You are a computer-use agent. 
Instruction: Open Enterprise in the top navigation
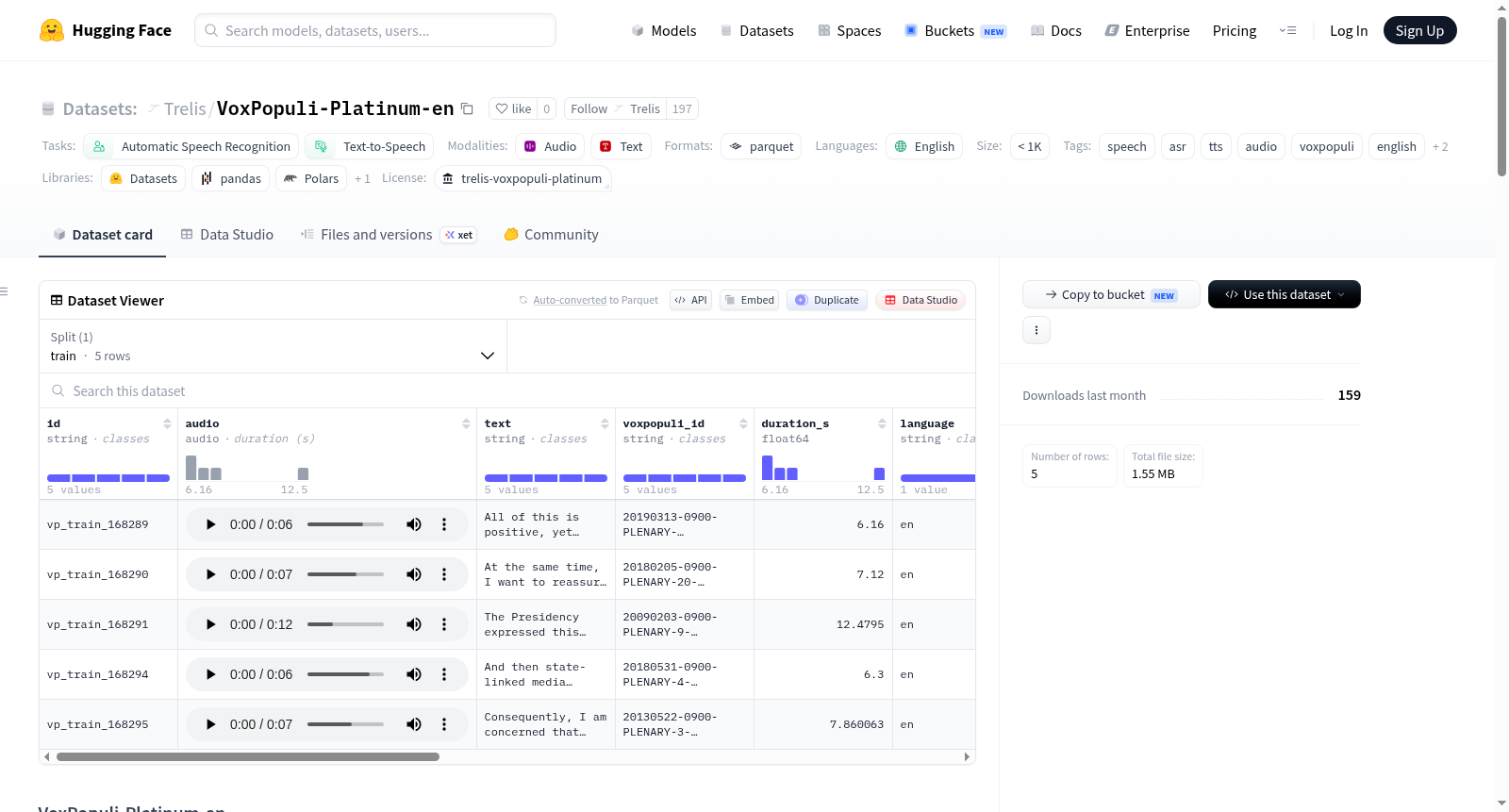click(1147, 31)
